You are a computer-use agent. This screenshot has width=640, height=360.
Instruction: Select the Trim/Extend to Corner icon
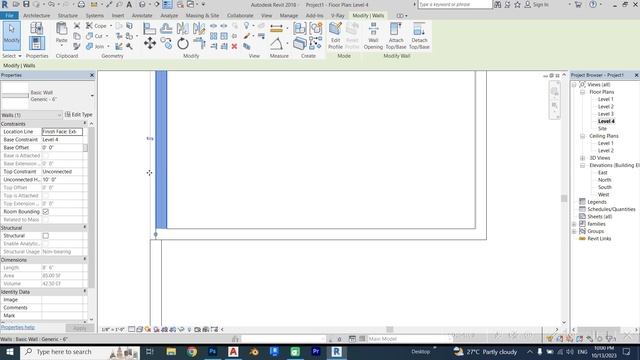point(199,43)
